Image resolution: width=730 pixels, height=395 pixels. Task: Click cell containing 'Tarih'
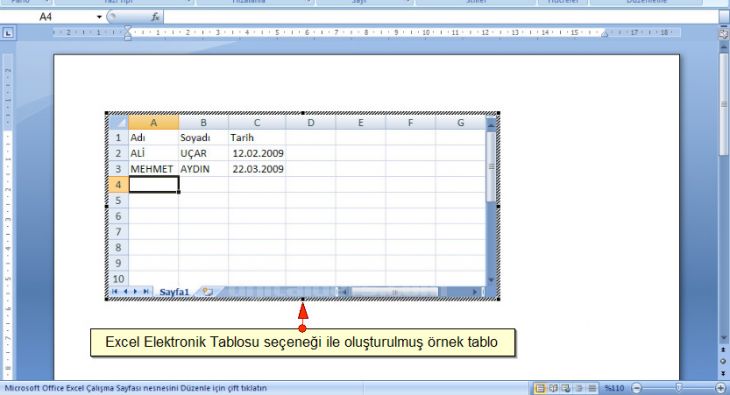[x=257, y=137]
